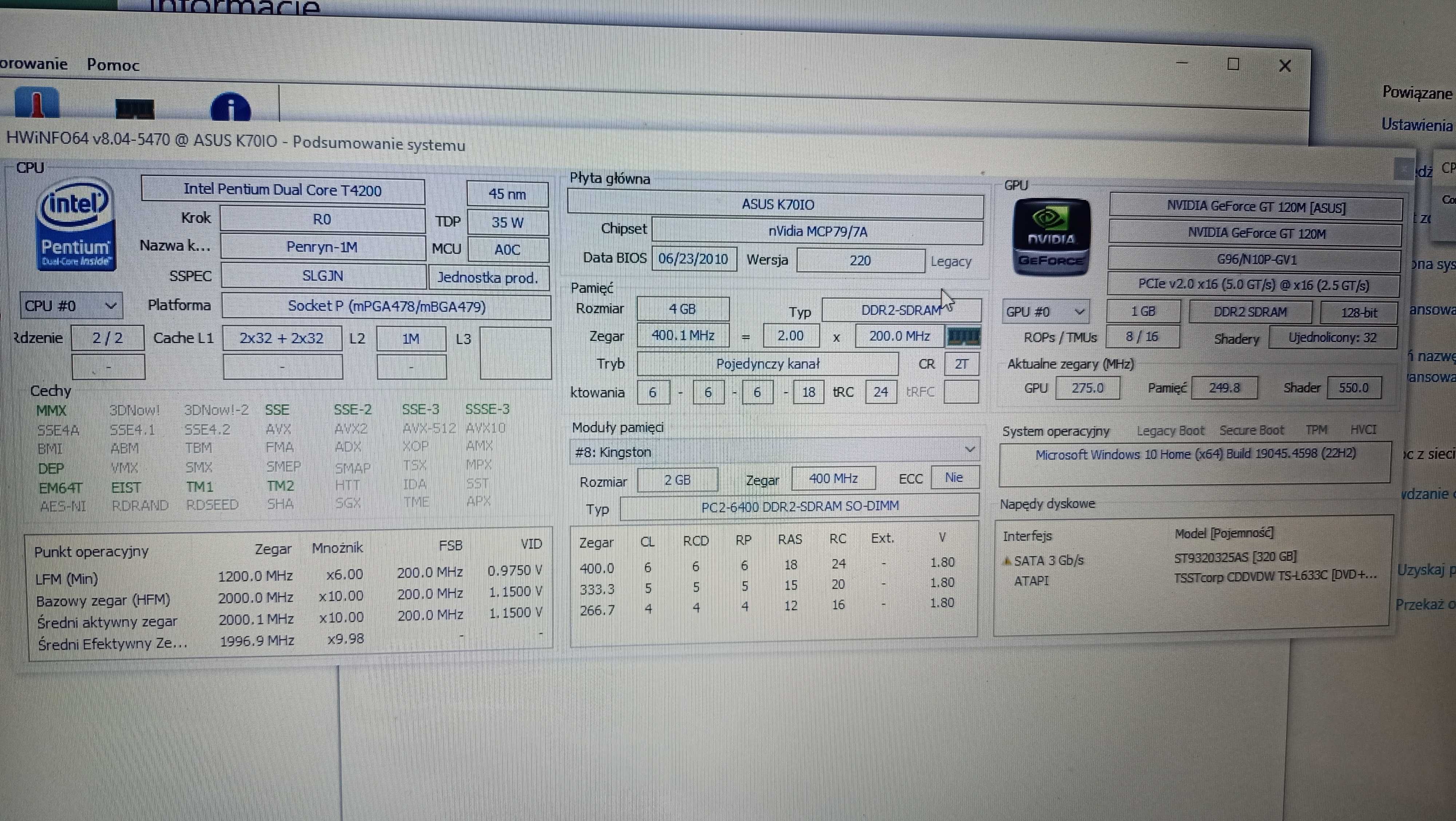
Task: Click the LFM (Min) operating point row
Action: pyautogui.click(x=288, y=575)
